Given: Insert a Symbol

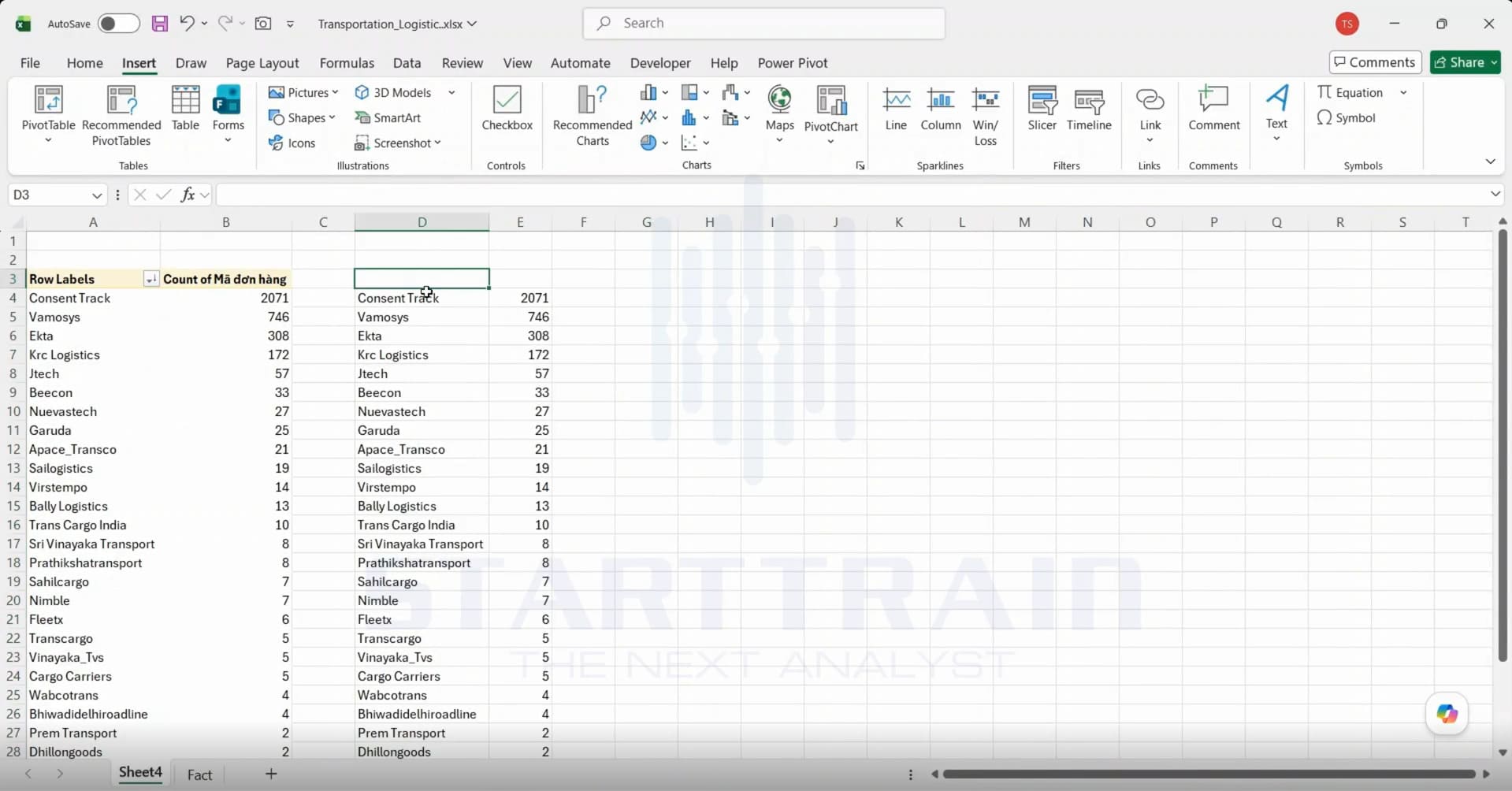Looking at the screenshot, I should click(1346, 117).
